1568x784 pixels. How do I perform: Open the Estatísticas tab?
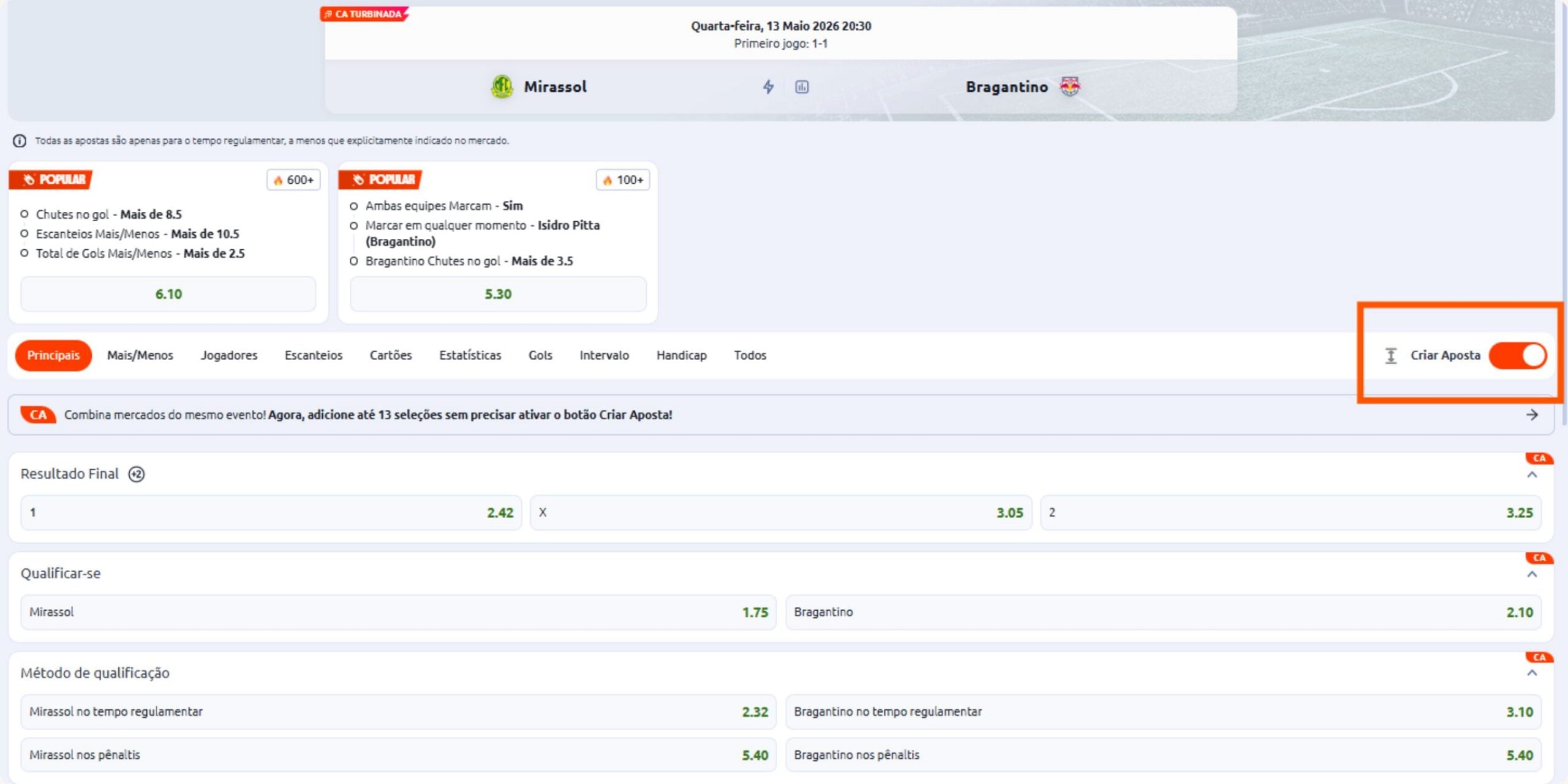[470, 355]
